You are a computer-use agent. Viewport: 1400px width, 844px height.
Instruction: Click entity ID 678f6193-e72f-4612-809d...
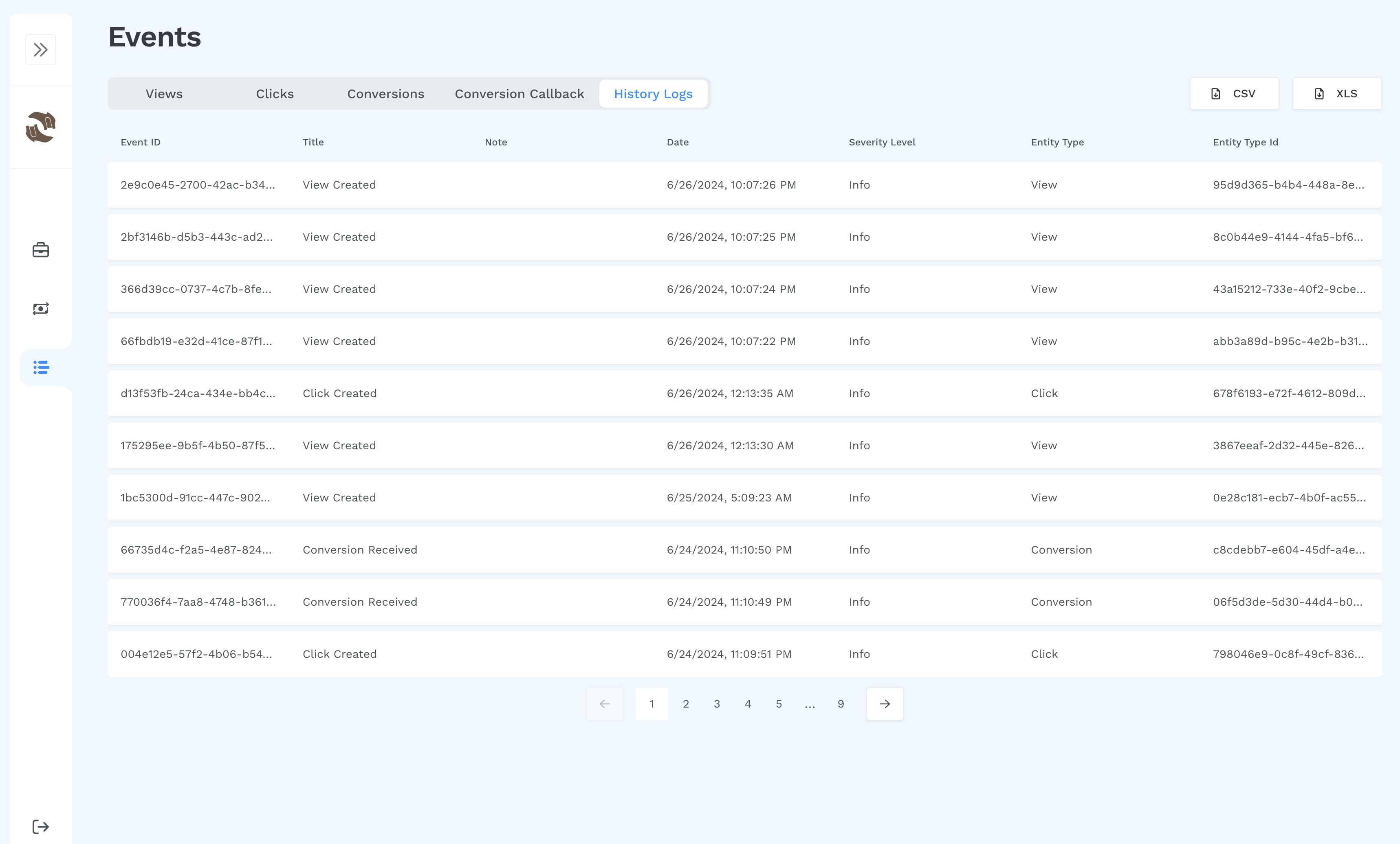tap(1289, 393)
